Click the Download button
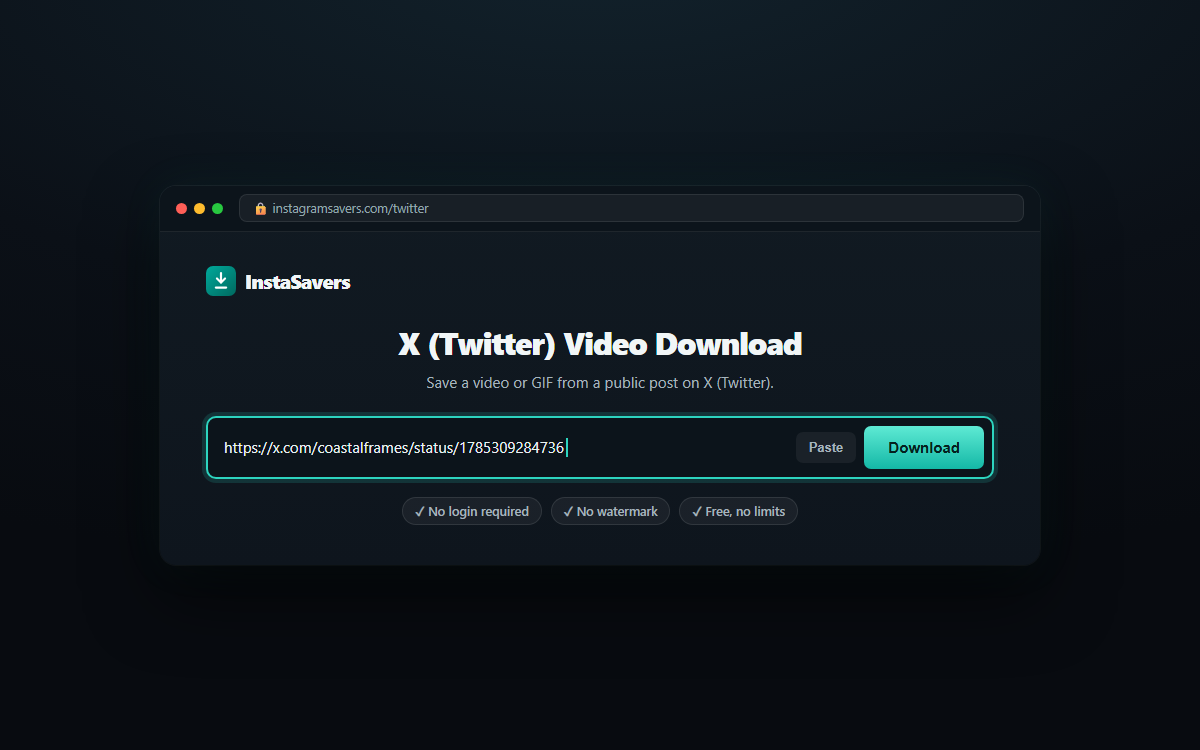 [924, 447]
